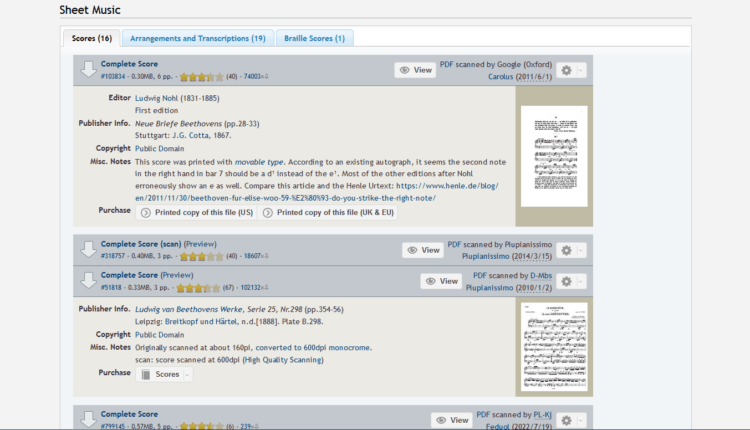Open gear settings for #318757 score
Image resolution: width=750 pixels, height=430 pixels.
click(566, 250)
